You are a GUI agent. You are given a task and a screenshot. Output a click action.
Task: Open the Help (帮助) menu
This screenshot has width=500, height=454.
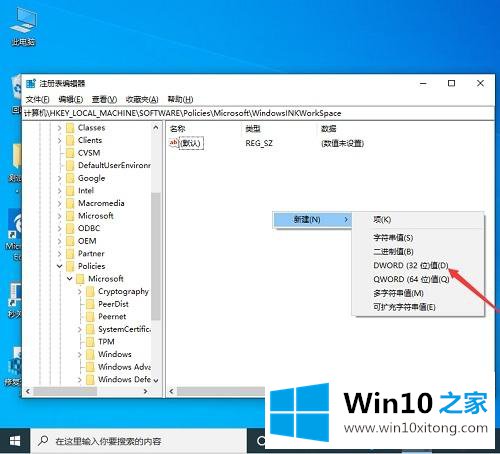point(180,99)
